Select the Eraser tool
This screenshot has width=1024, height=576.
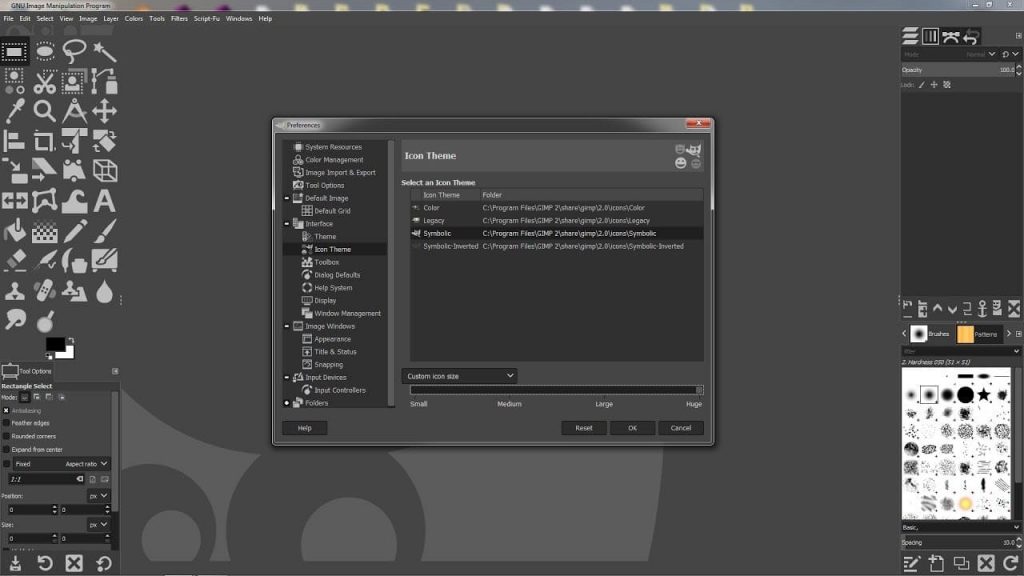coord(14,261)
